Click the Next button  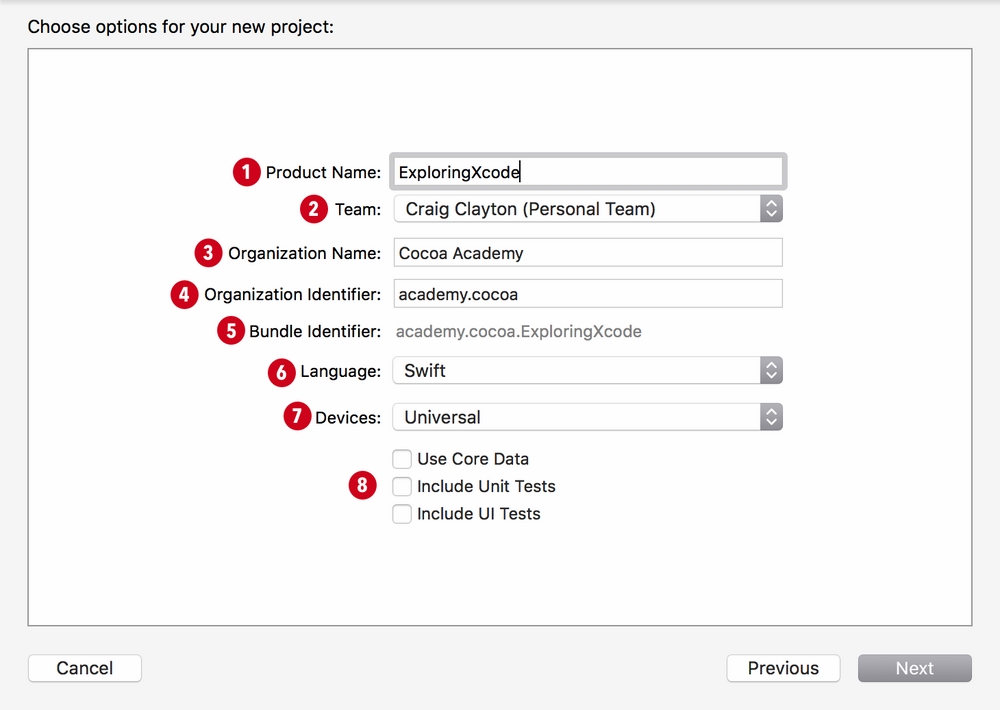915,668
